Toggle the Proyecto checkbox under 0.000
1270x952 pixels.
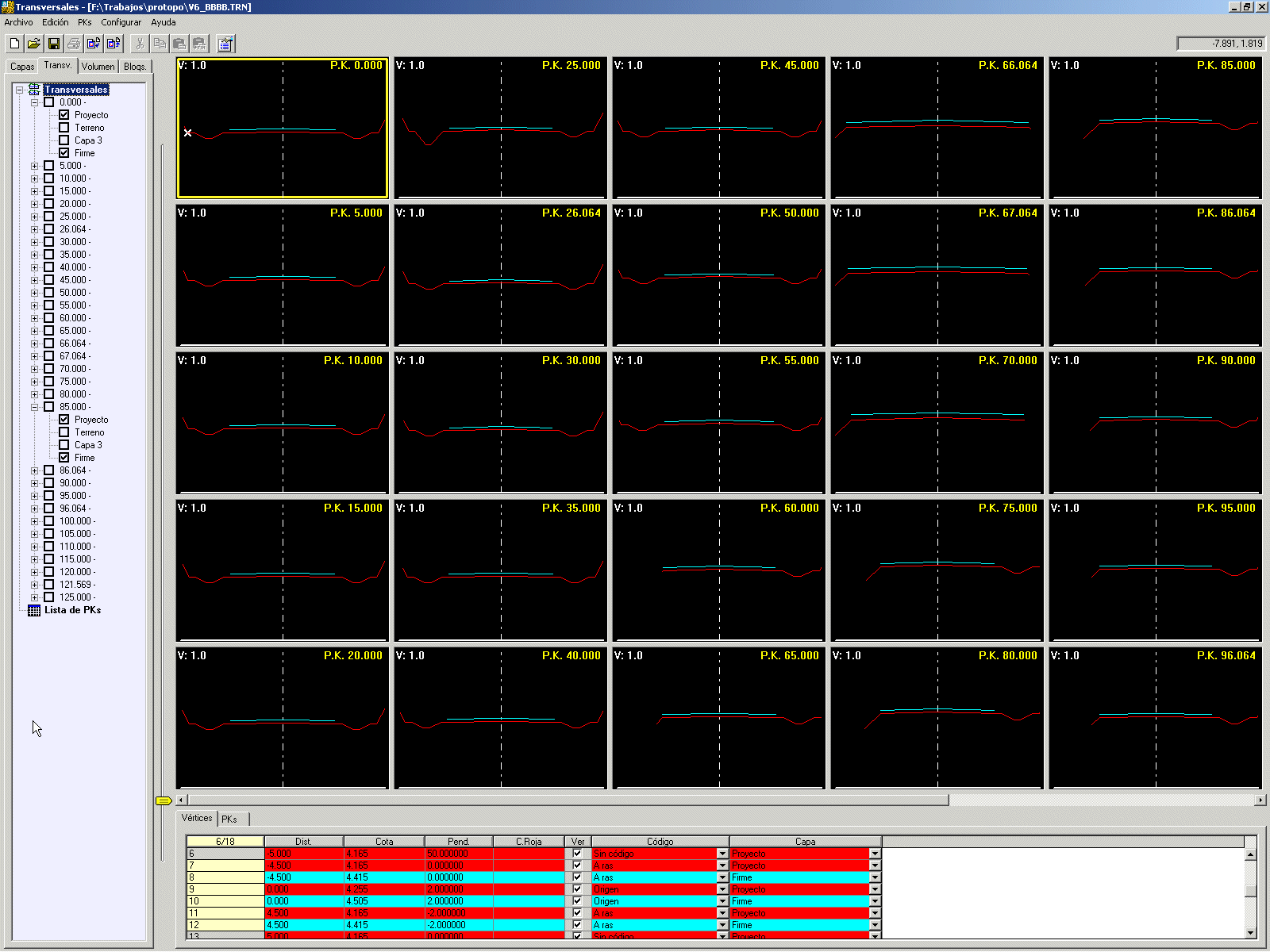click(64, 115)
